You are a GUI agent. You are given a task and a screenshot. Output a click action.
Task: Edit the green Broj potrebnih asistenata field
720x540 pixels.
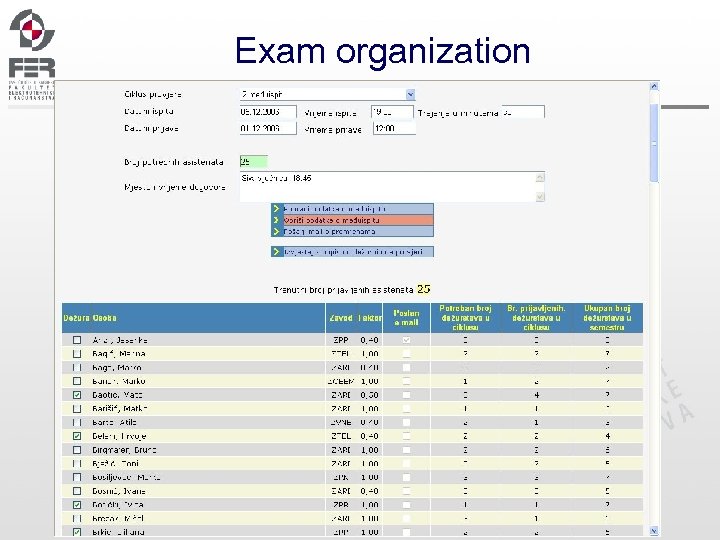pos(253,161)
